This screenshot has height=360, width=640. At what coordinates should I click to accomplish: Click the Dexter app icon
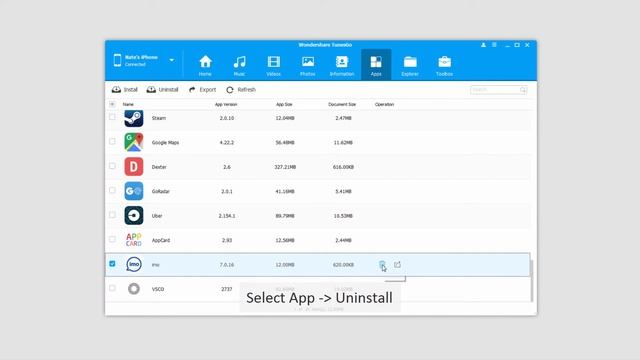[x=134, y=167]
